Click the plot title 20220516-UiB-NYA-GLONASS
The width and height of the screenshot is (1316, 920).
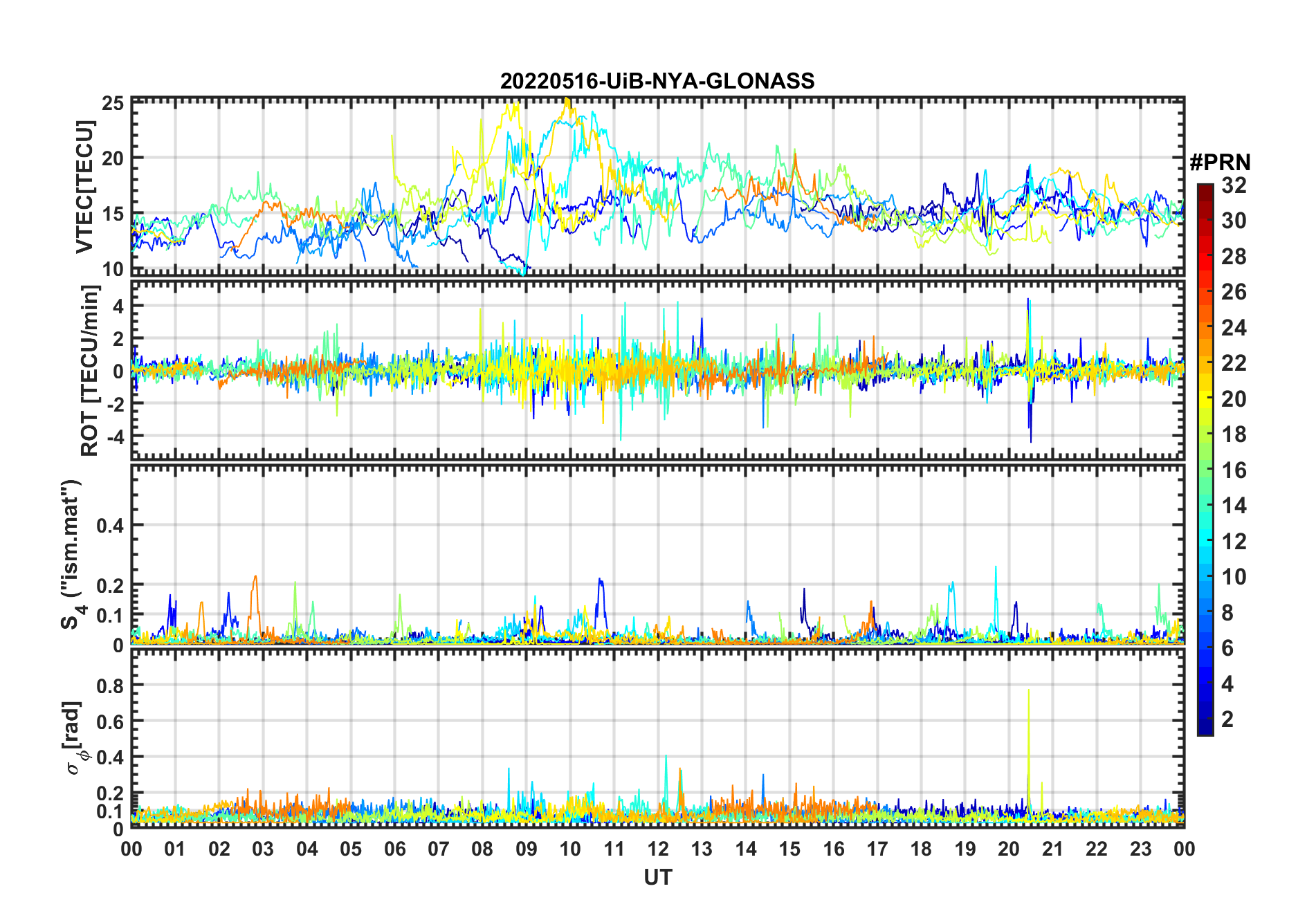pyautogui.click(x=657, y=82)
